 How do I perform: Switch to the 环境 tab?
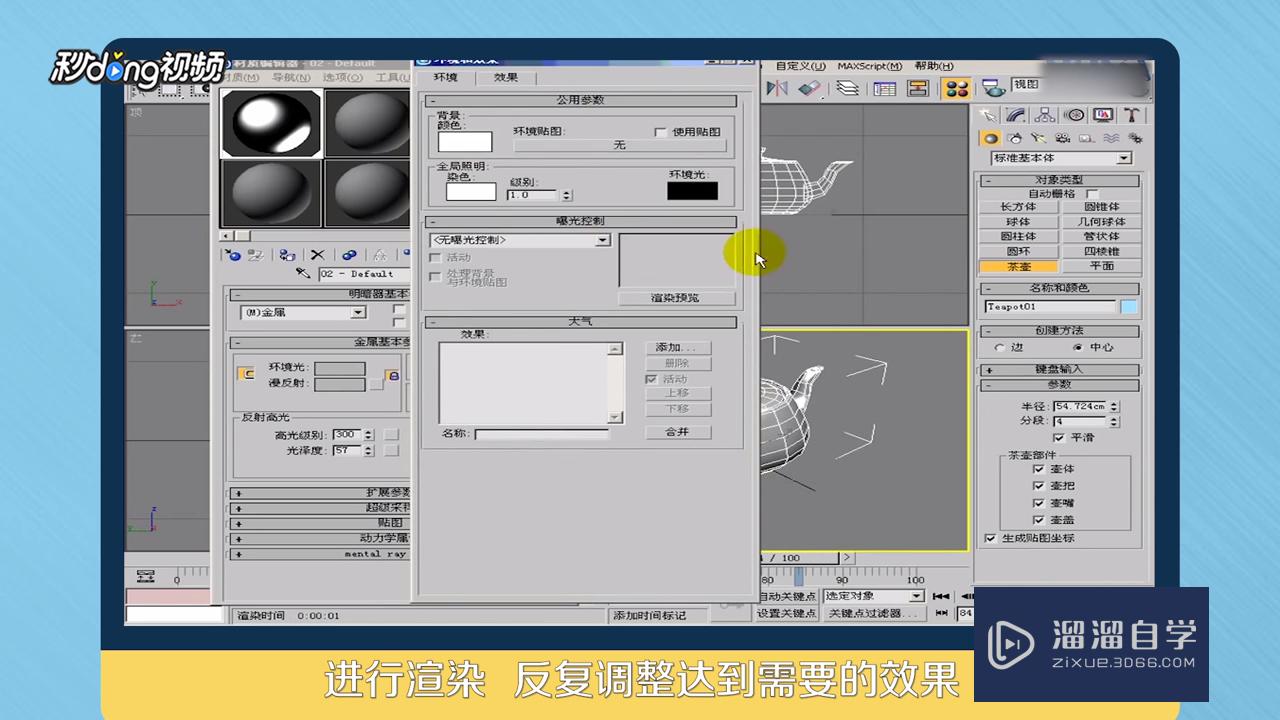pyautogui.click(x=446, y=78)
